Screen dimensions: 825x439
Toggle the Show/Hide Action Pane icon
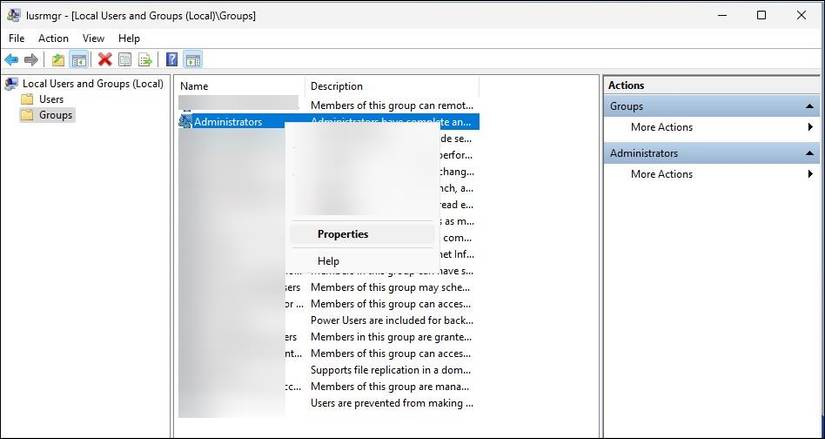point(193,59)
